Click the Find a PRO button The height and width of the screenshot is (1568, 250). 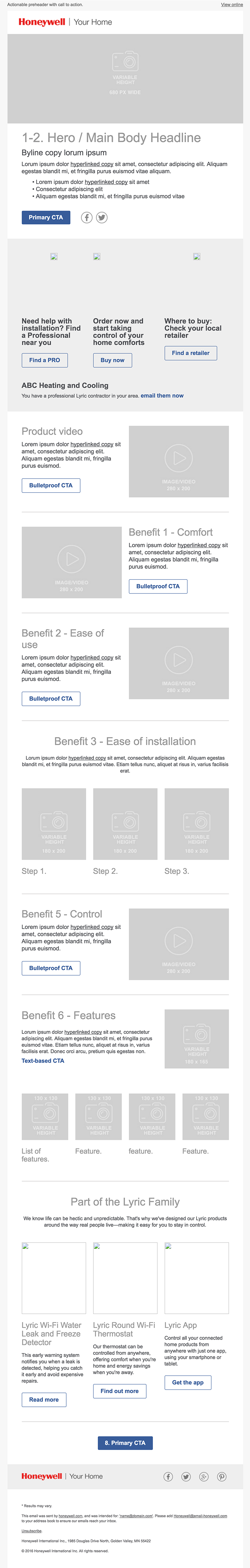[44, 360]
